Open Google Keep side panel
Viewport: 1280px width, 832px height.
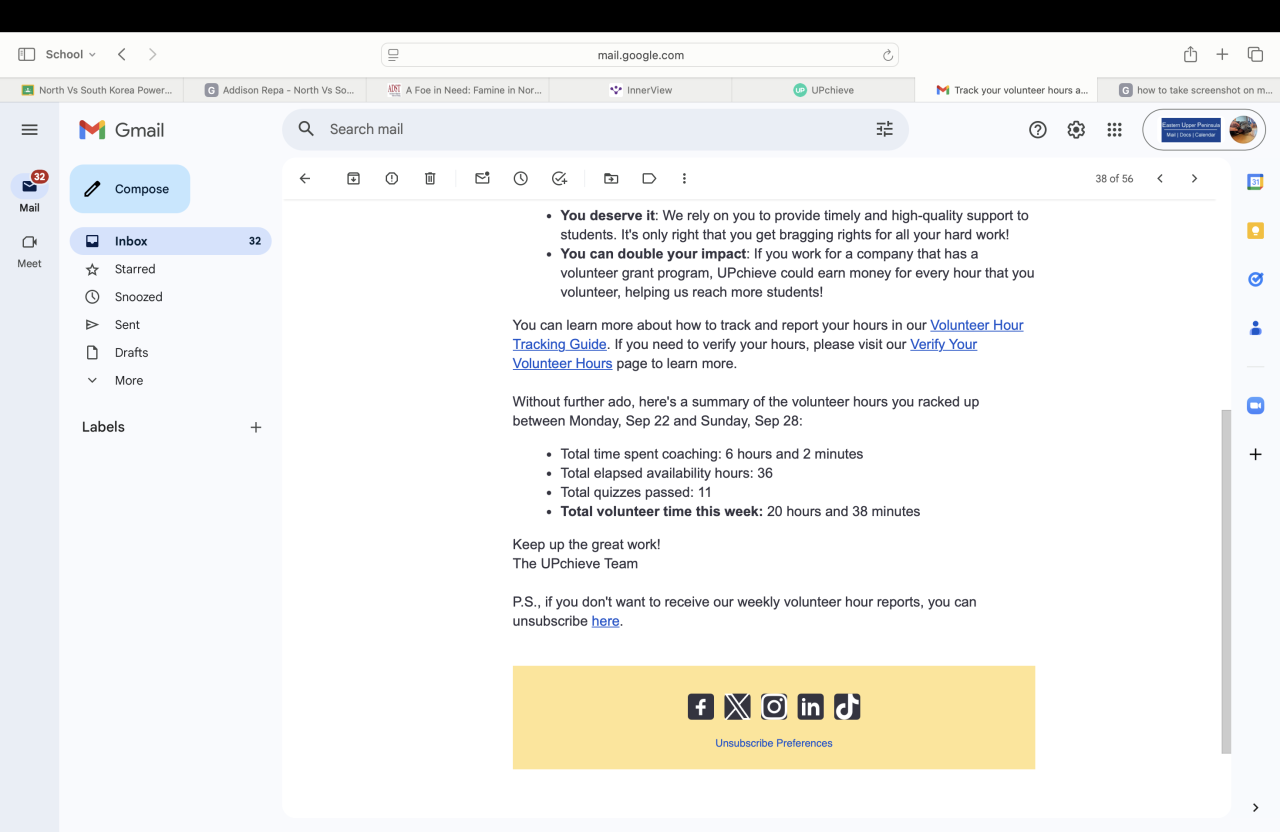[x=1256, y=231]
